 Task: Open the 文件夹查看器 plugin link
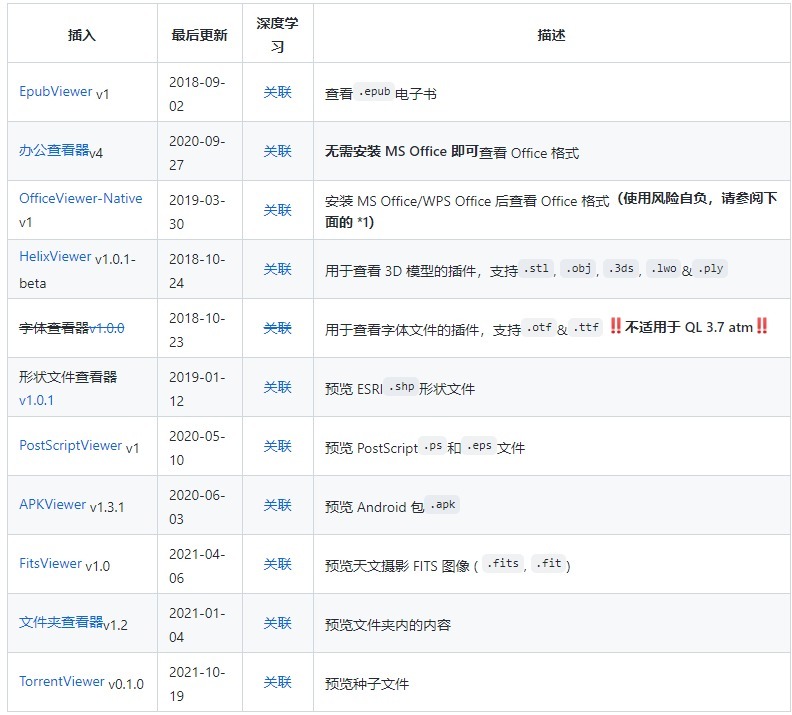click(61, 622)
